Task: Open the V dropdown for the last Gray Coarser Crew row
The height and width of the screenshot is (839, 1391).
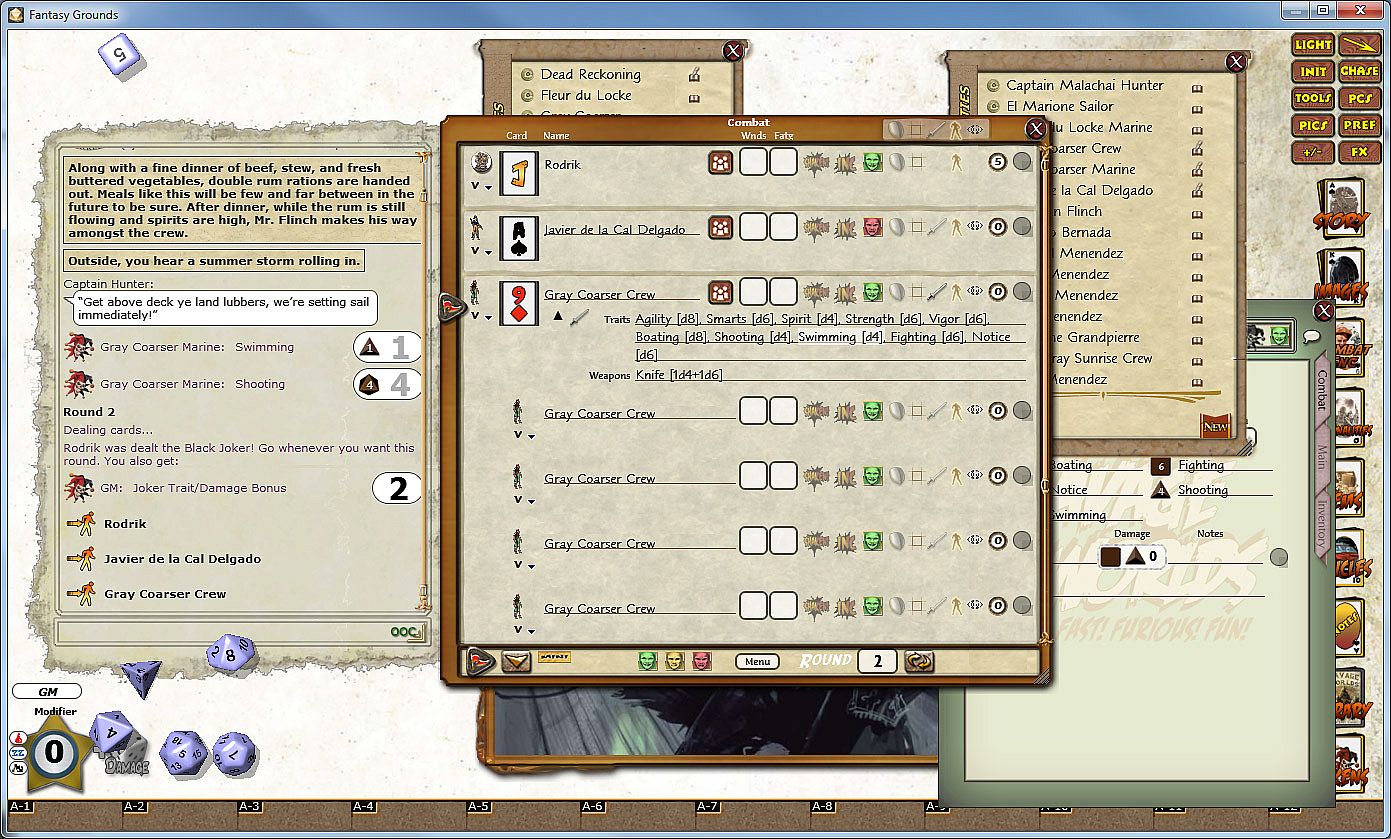Action: (x=522, y=630)
